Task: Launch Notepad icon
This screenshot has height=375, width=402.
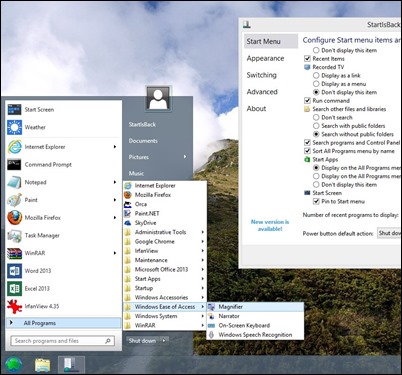Action: (x=14, y=182)
